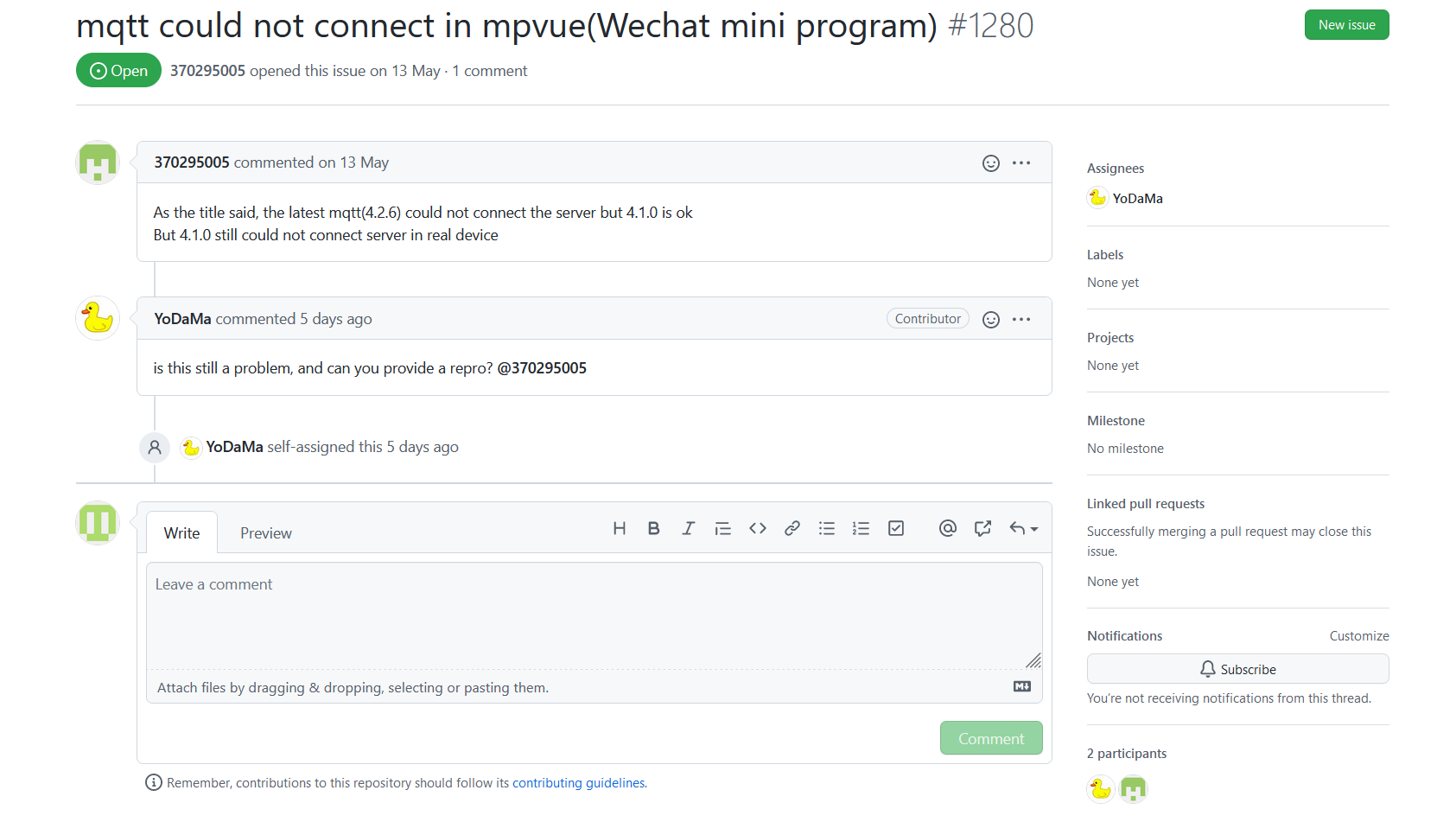Insert code formatting in comment
This screenshot has width=1456, height=822.
757,528
